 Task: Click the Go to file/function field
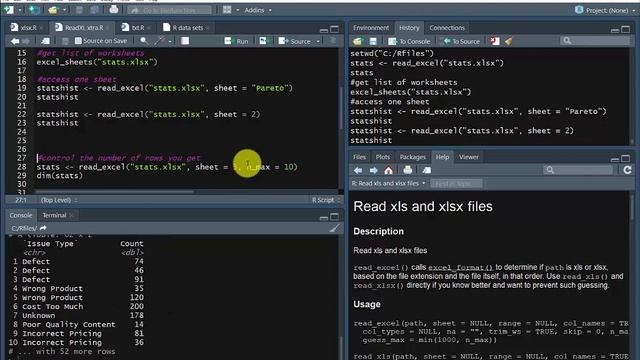click(169, 10)
